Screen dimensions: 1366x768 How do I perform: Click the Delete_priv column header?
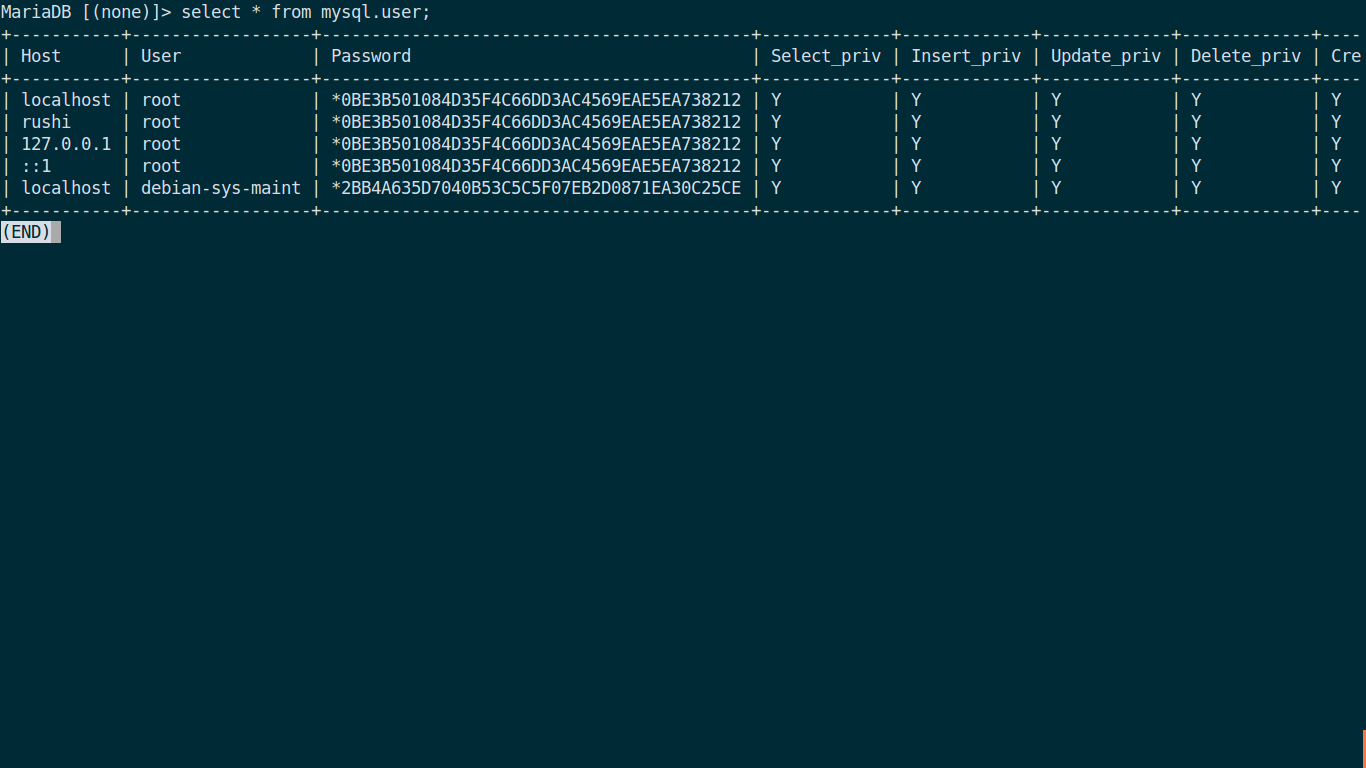point(1246,56)
